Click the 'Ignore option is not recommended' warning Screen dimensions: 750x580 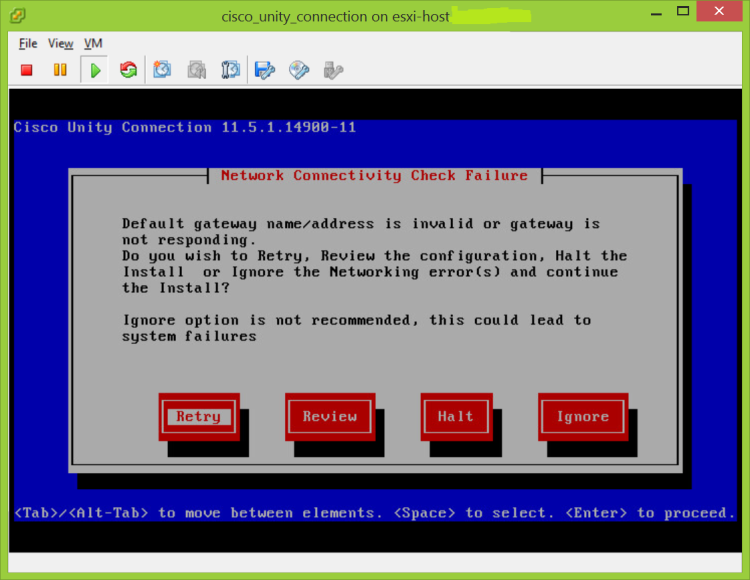point(356,328)
